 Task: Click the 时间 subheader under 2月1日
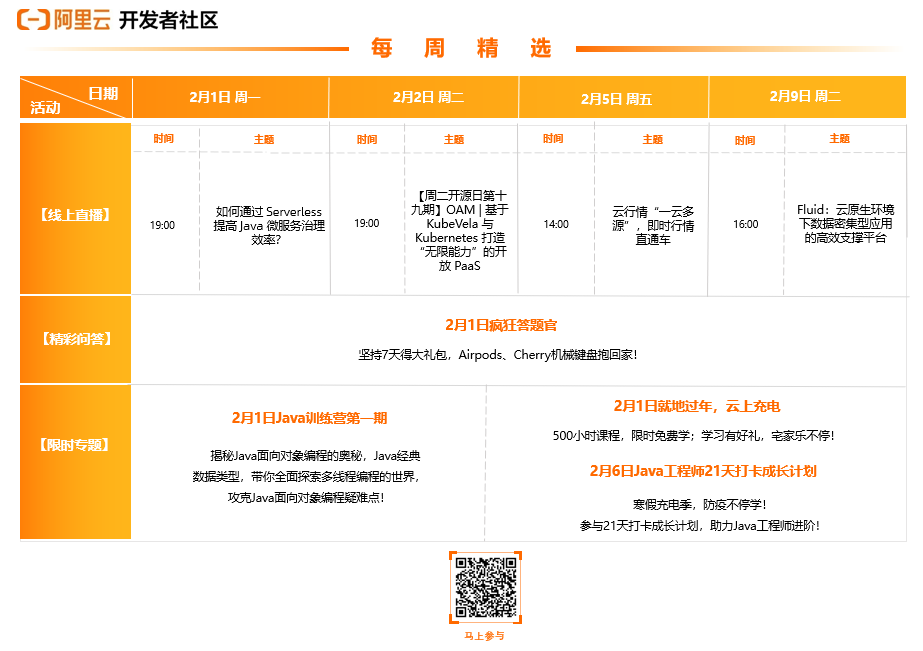pos(164,139)
